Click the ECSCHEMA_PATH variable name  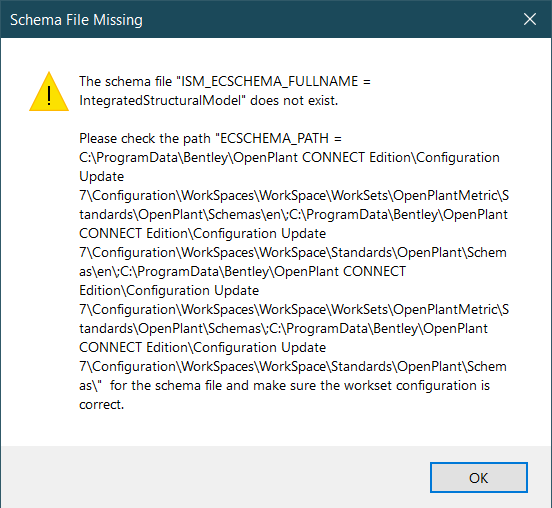click(274, 138)
